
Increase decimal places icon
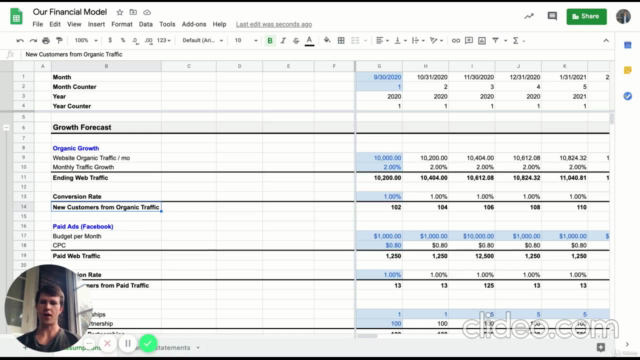(x=149, y=40)
